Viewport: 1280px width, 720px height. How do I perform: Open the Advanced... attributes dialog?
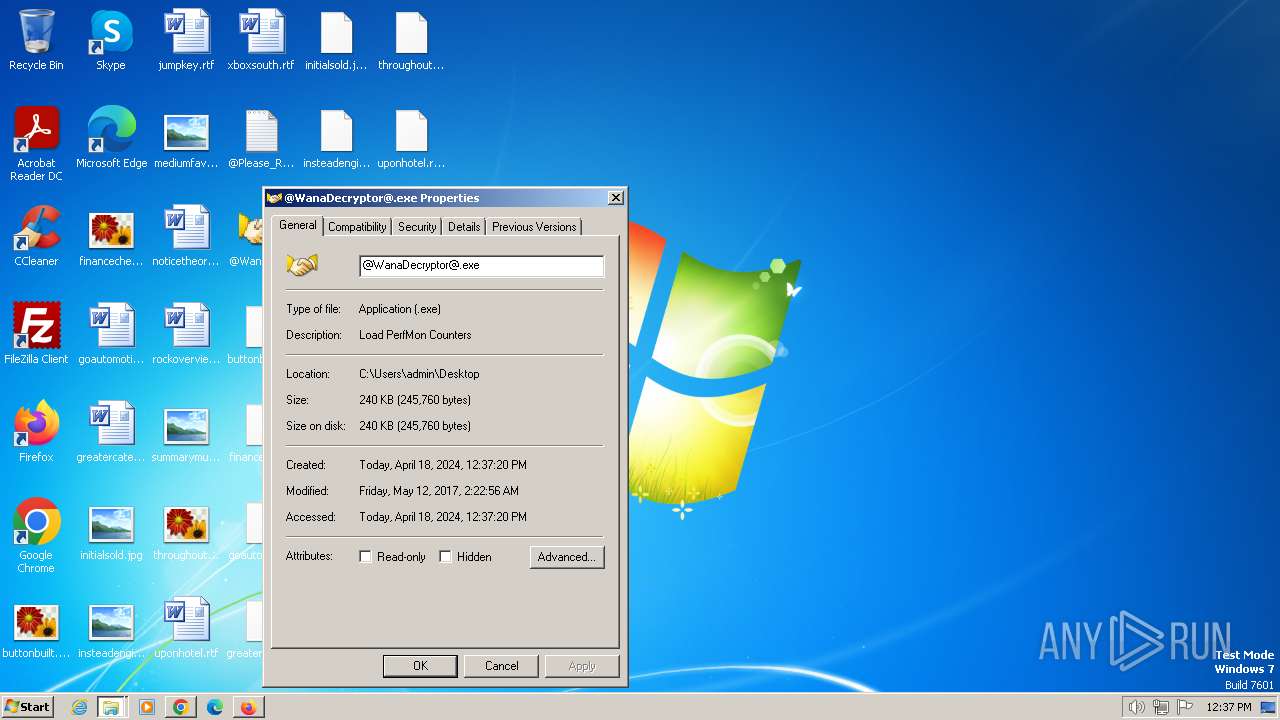pyautogui.click(x=567, y=557)
